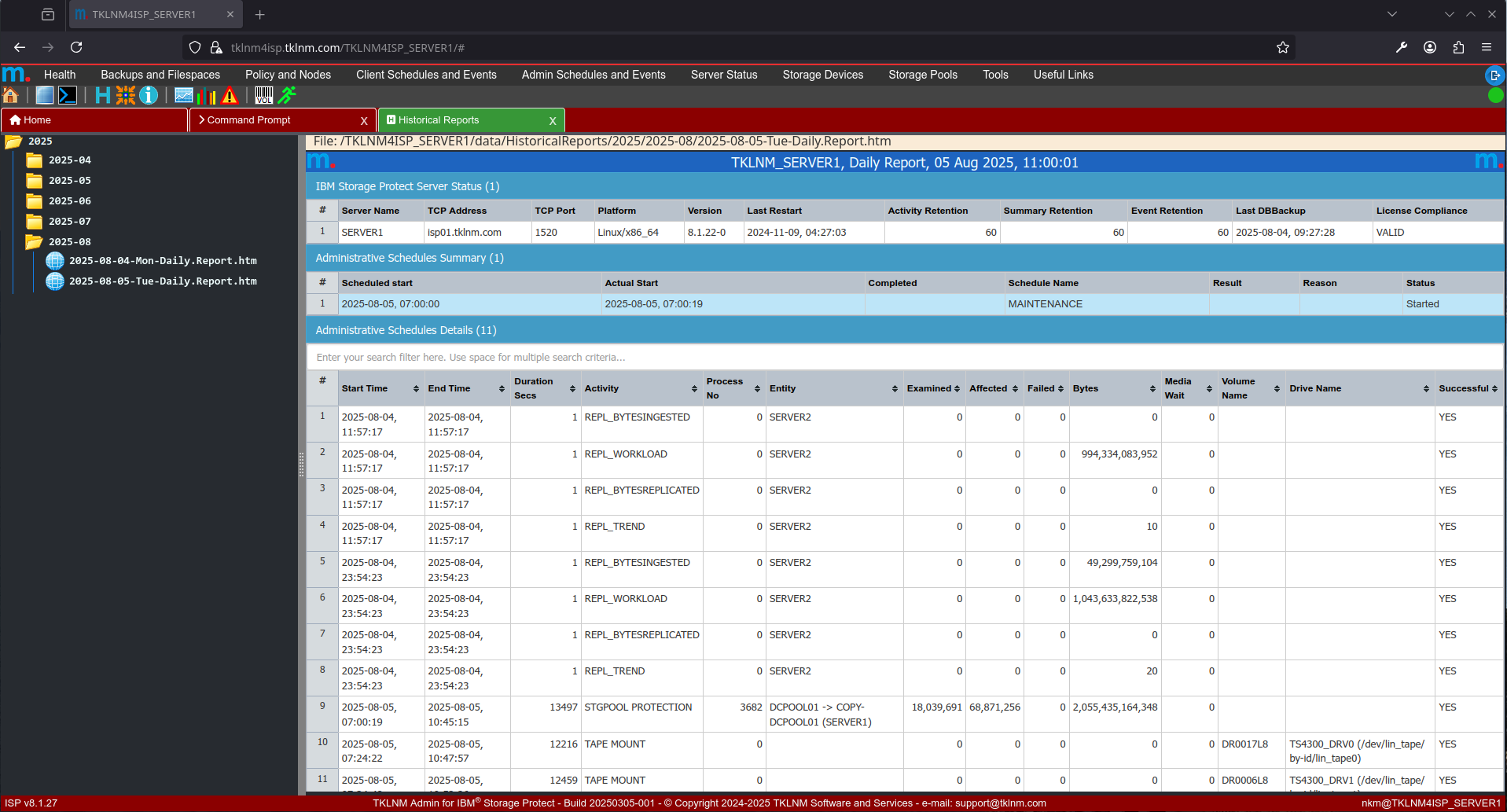Click the orange converging arrows toolbar icon
1507x812 pixels.
(x=126, y=96)
